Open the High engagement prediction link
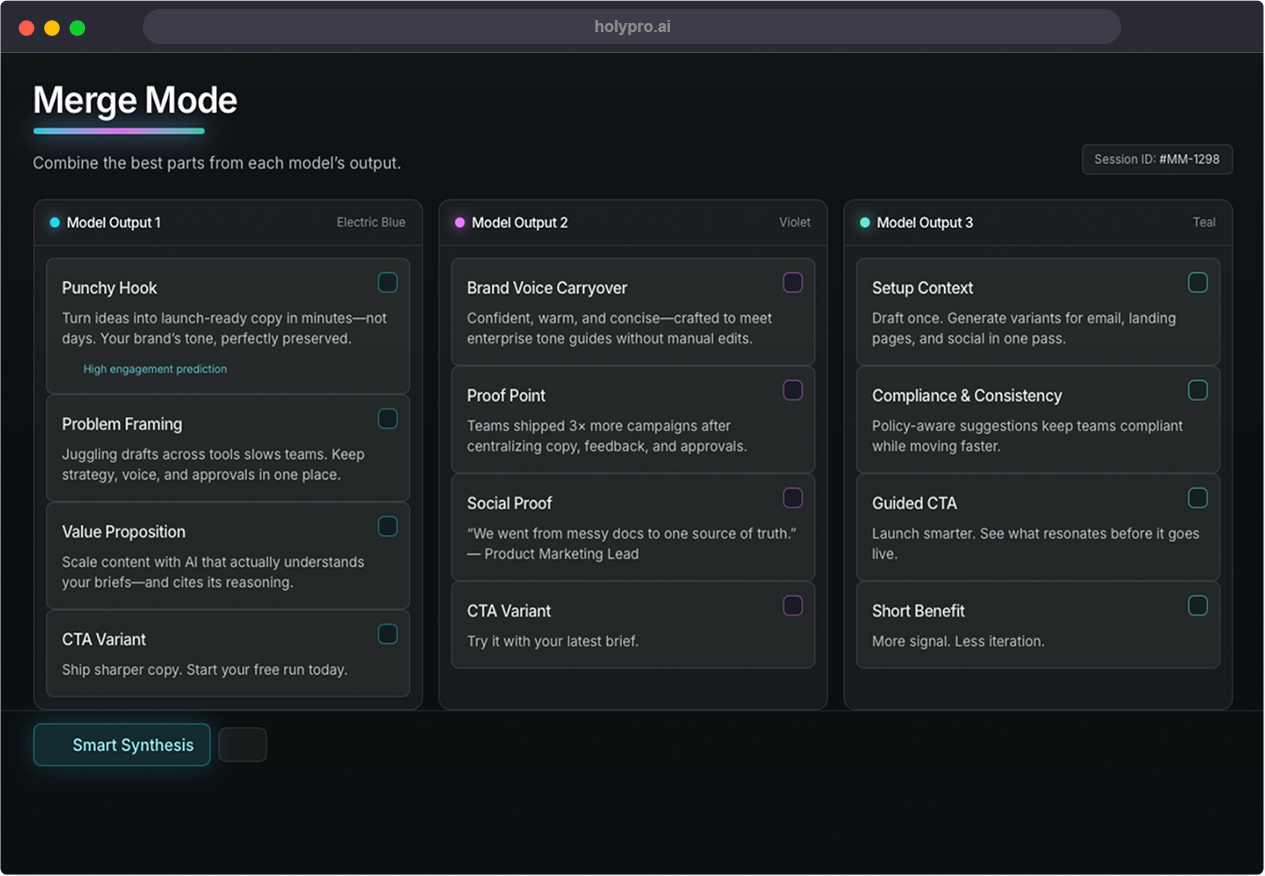This screenshot has width=1265, height=876. click(x=155, y=369)
